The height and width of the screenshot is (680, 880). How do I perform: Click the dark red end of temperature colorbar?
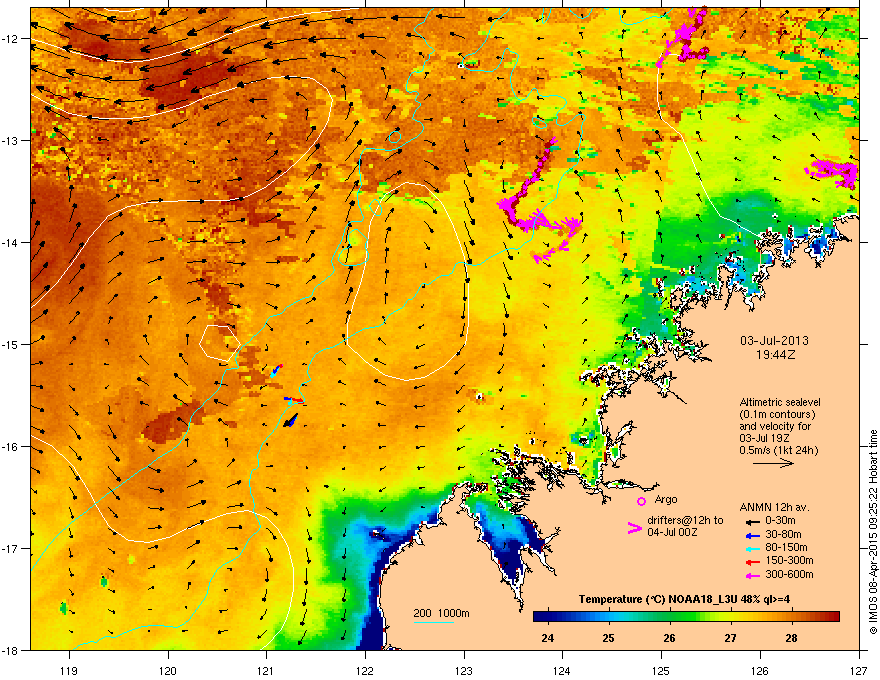[x=833, y=617]
